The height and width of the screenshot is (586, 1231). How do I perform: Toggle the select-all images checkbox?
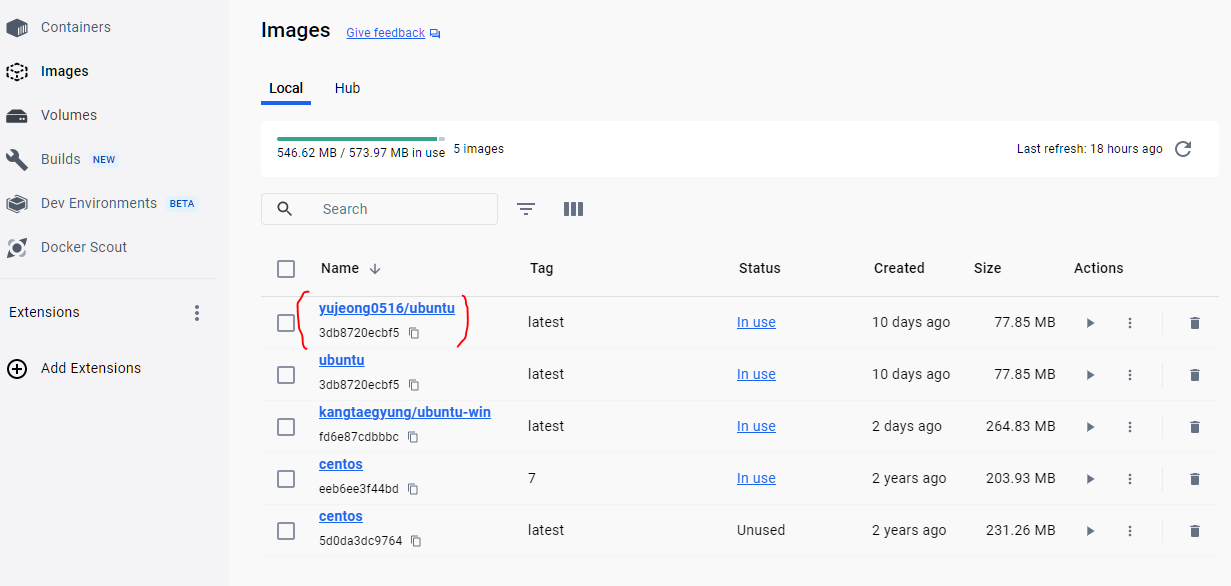pos(286,269)
